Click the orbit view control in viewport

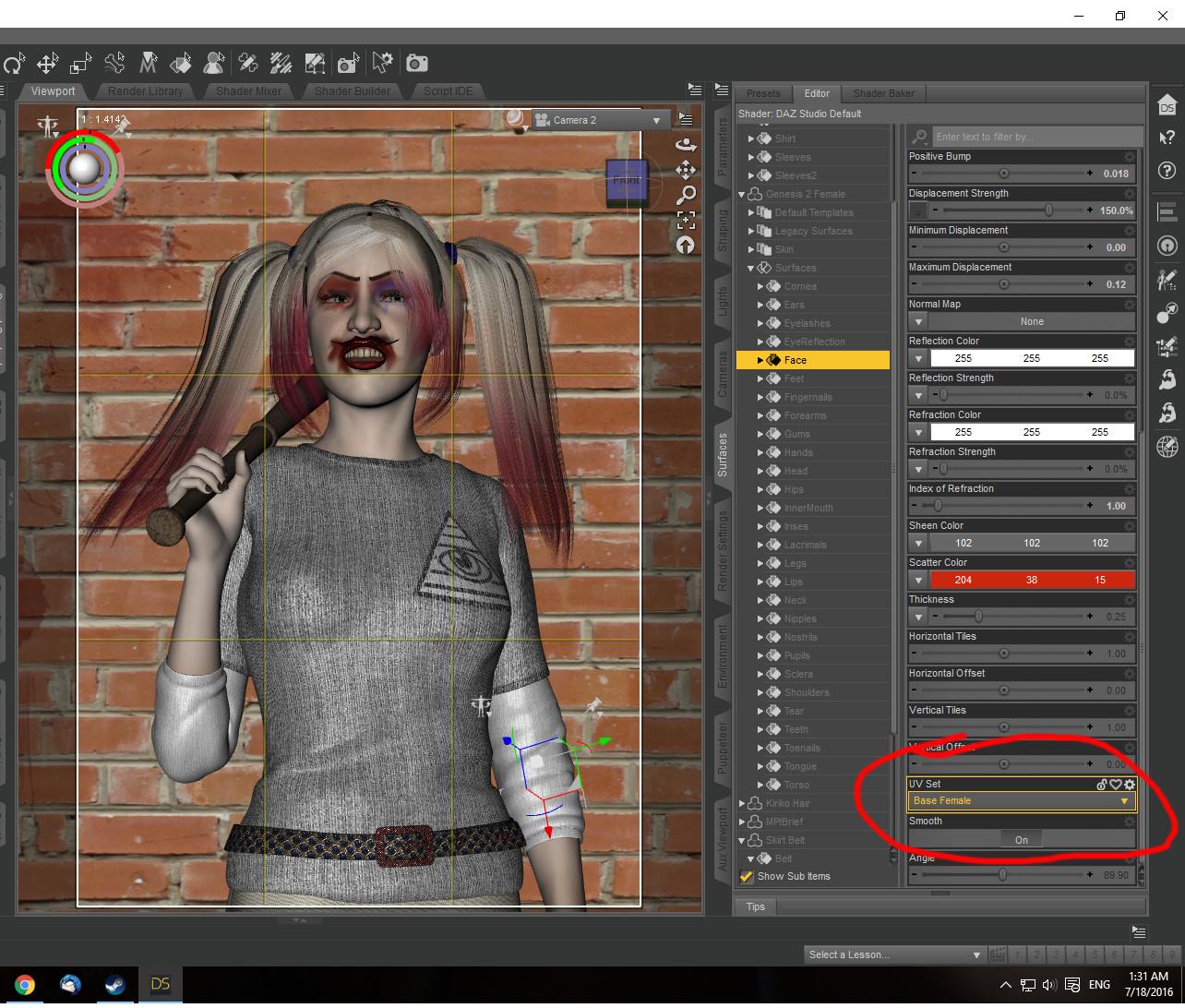[686, 144]
